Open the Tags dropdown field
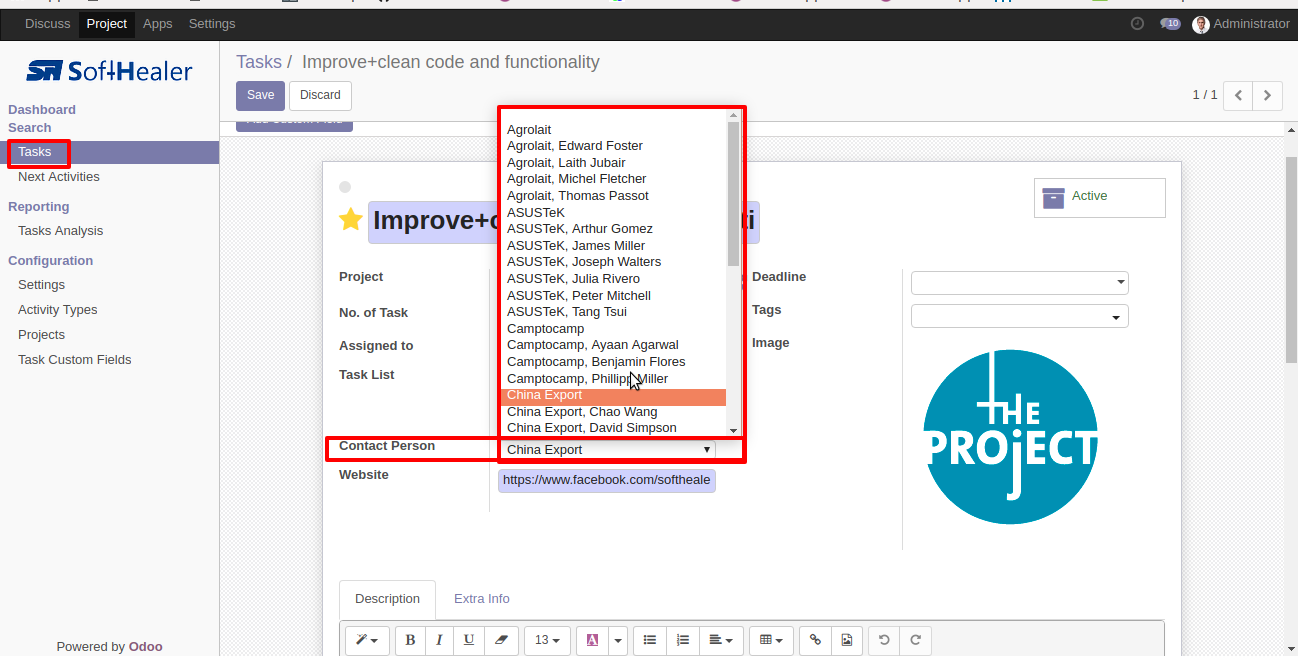The height and width of the screenshot is (656, 1298). 1020,317
